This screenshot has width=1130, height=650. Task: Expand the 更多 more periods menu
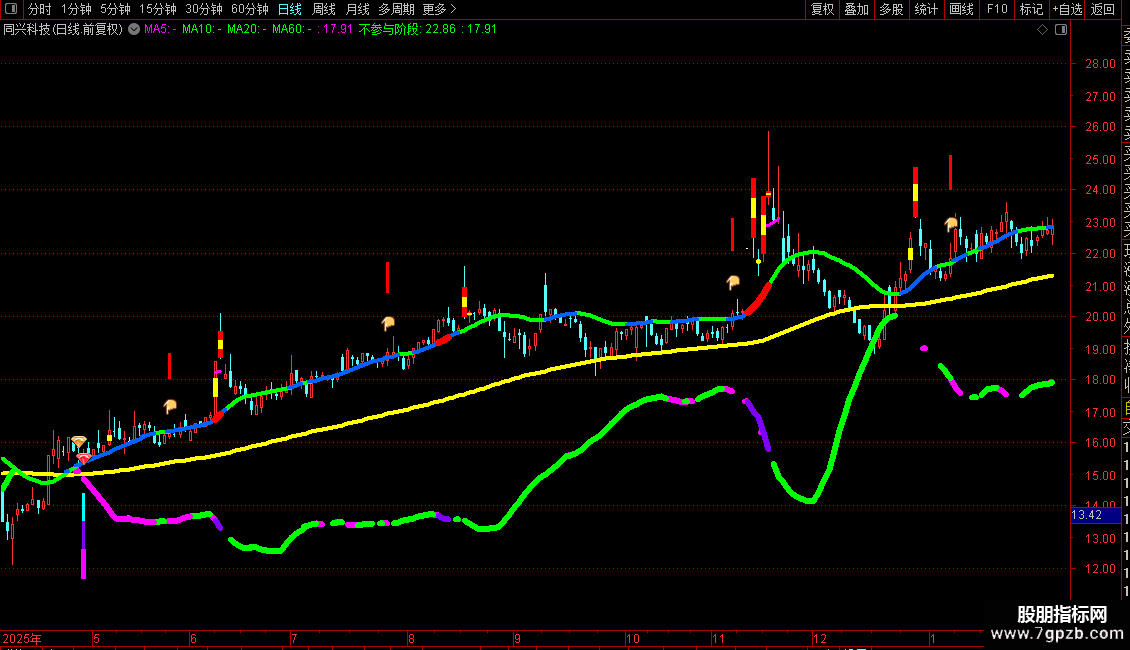click(440, 9)
